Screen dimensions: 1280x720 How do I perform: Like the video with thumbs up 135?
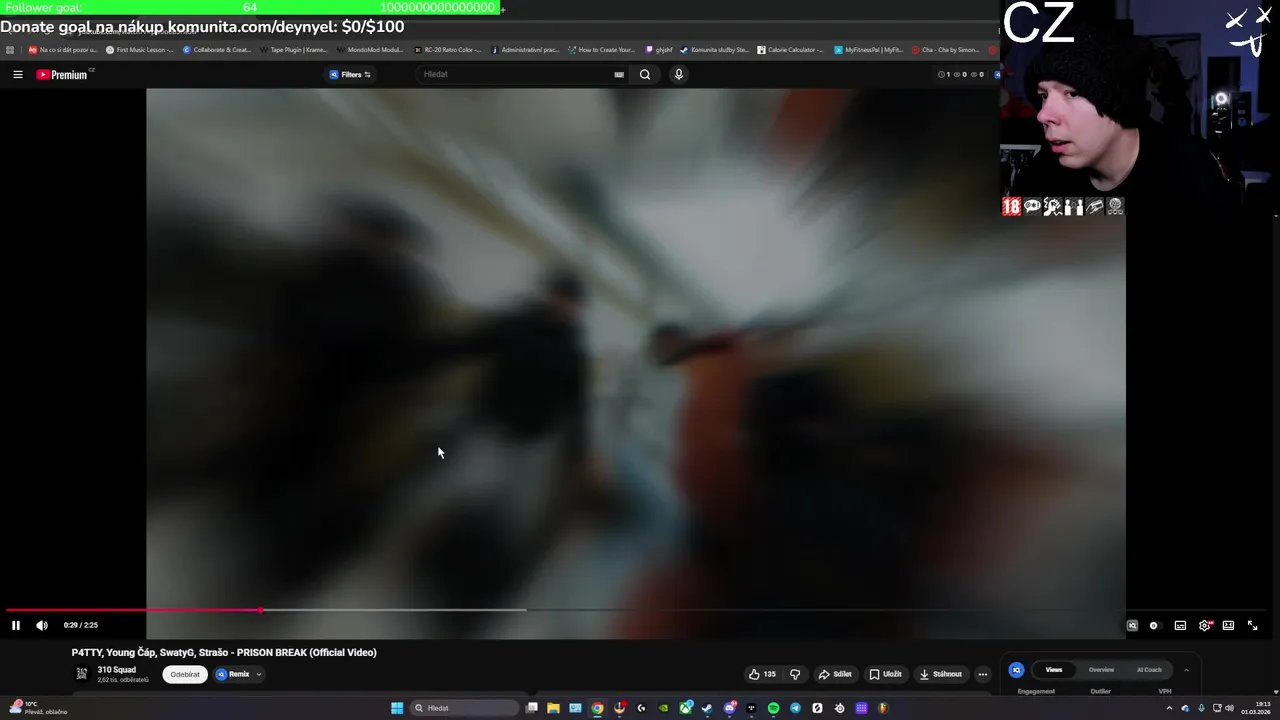(x=762, y=674)
